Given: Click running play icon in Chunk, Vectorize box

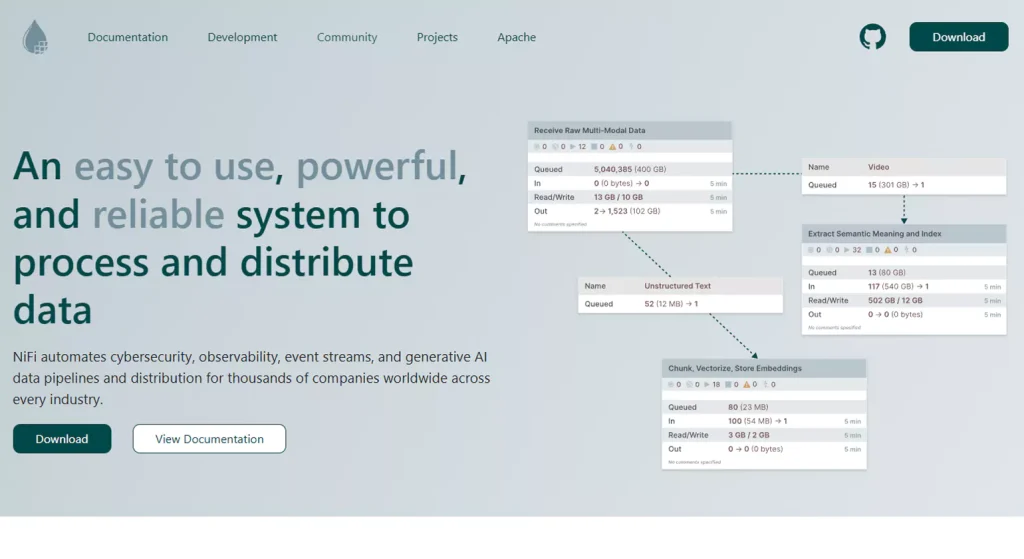Looking at the screenshot, I should coord(705,384).
